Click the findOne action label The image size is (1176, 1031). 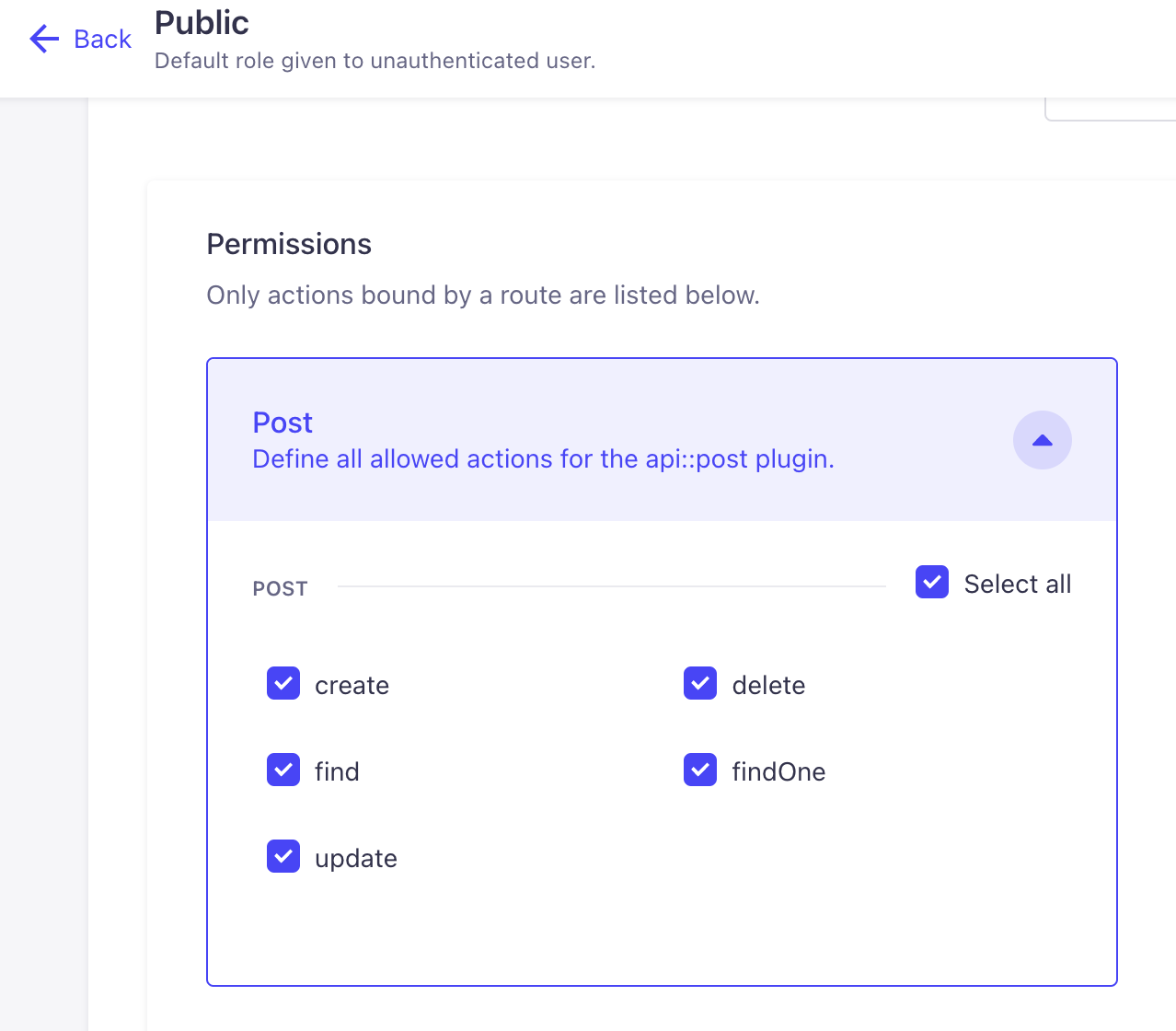(778, 771)
